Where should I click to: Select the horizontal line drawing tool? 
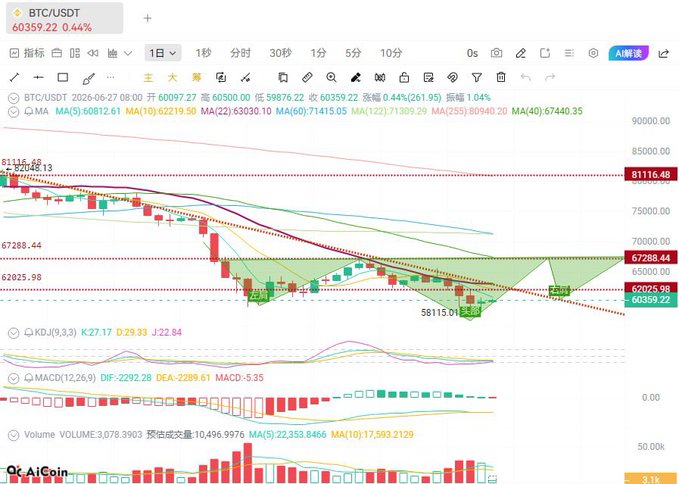coord(39,77)
